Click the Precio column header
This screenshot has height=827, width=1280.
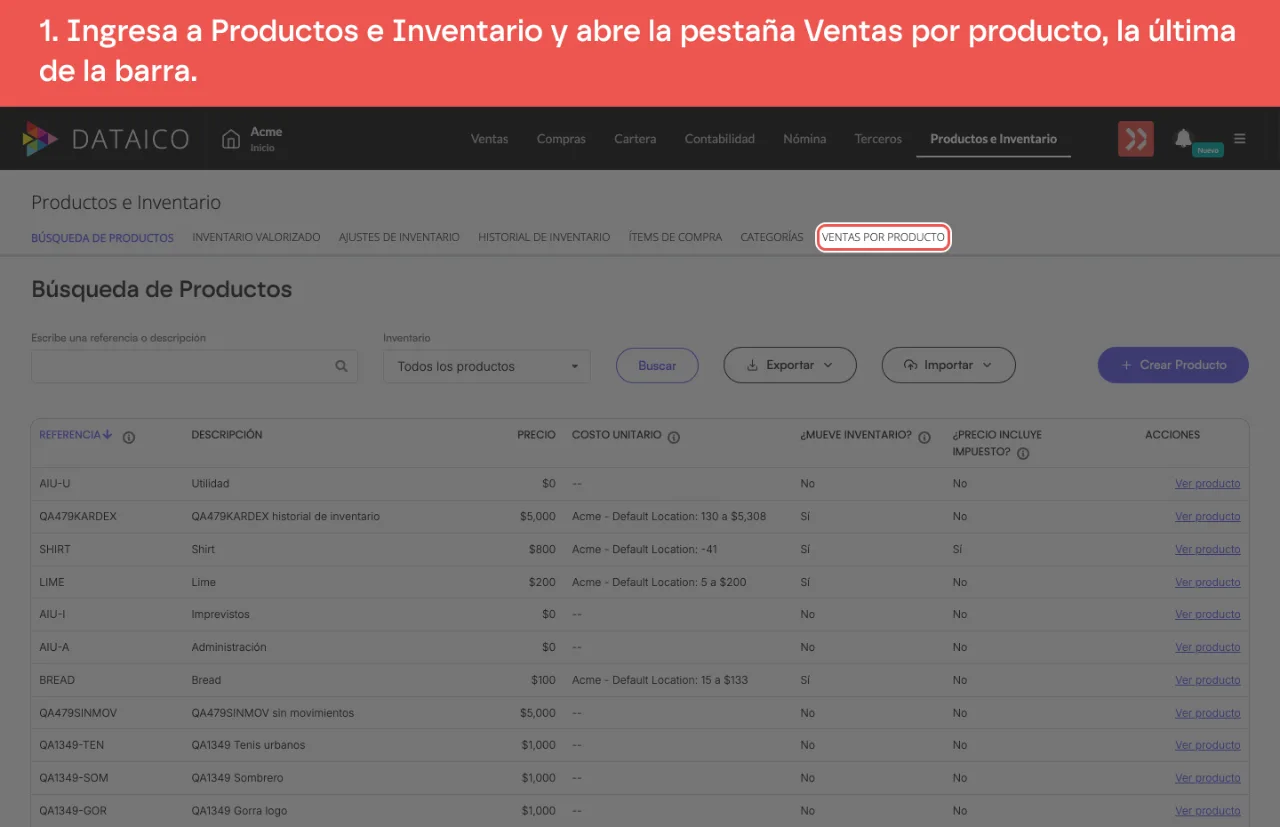536,435
